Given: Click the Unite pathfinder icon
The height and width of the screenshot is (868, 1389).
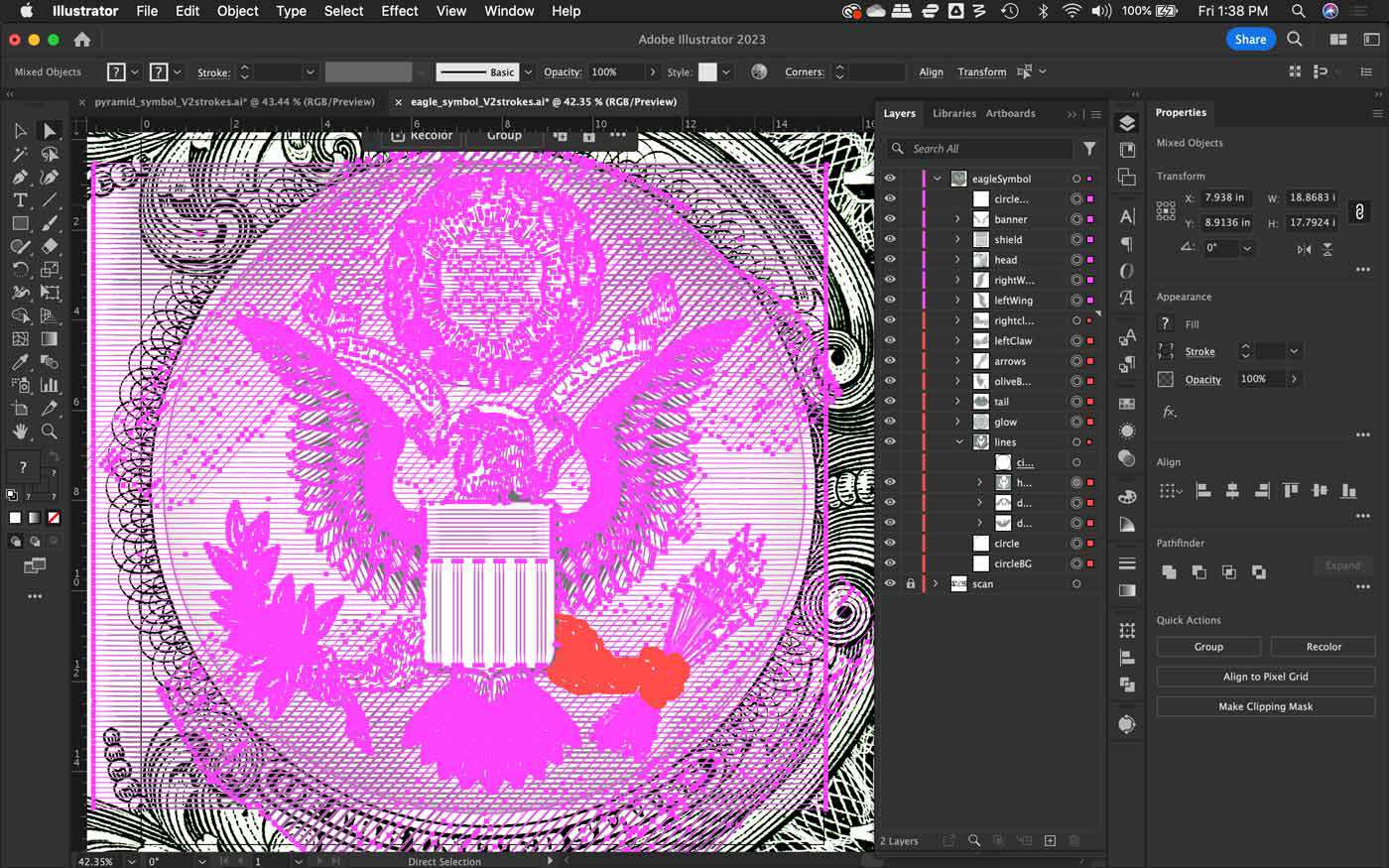Looking at the screenshot, I should (x=1169, y=571).
